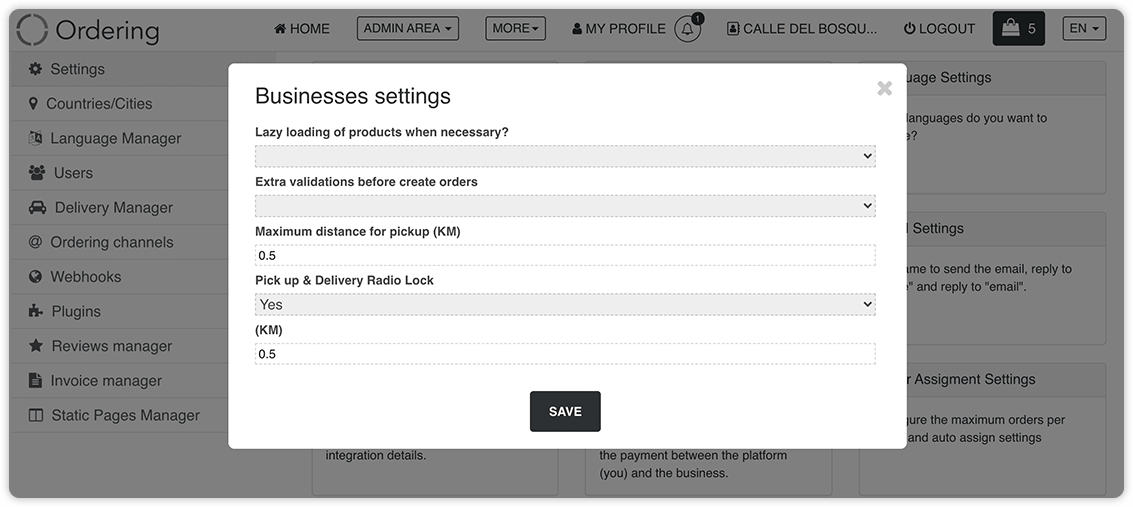This screenshot has width=1133, height=507.
Task: Click the Webhooks globe icon
Action: pos(35,277)
